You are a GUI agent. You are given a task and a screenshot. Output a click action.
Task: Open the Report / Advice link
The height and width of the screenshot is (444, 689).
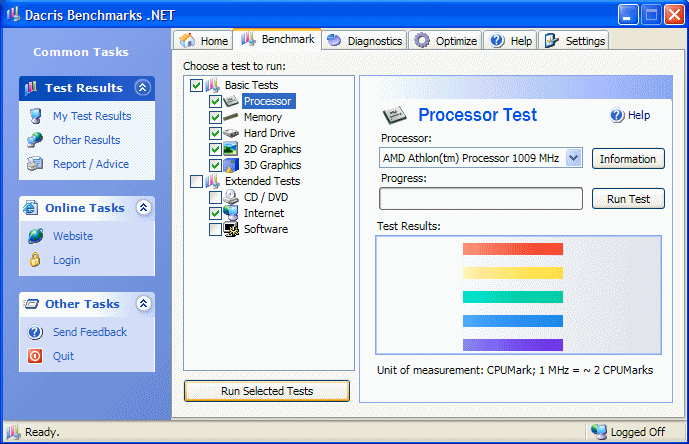(x=91, y=164)
